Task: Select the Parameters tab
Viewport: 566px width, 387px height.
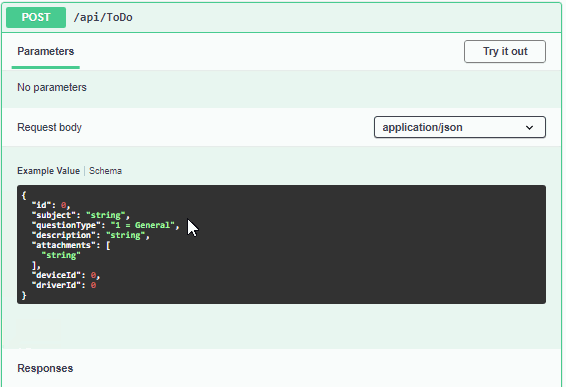Action: pyautogui.click(x=45, y=51)
